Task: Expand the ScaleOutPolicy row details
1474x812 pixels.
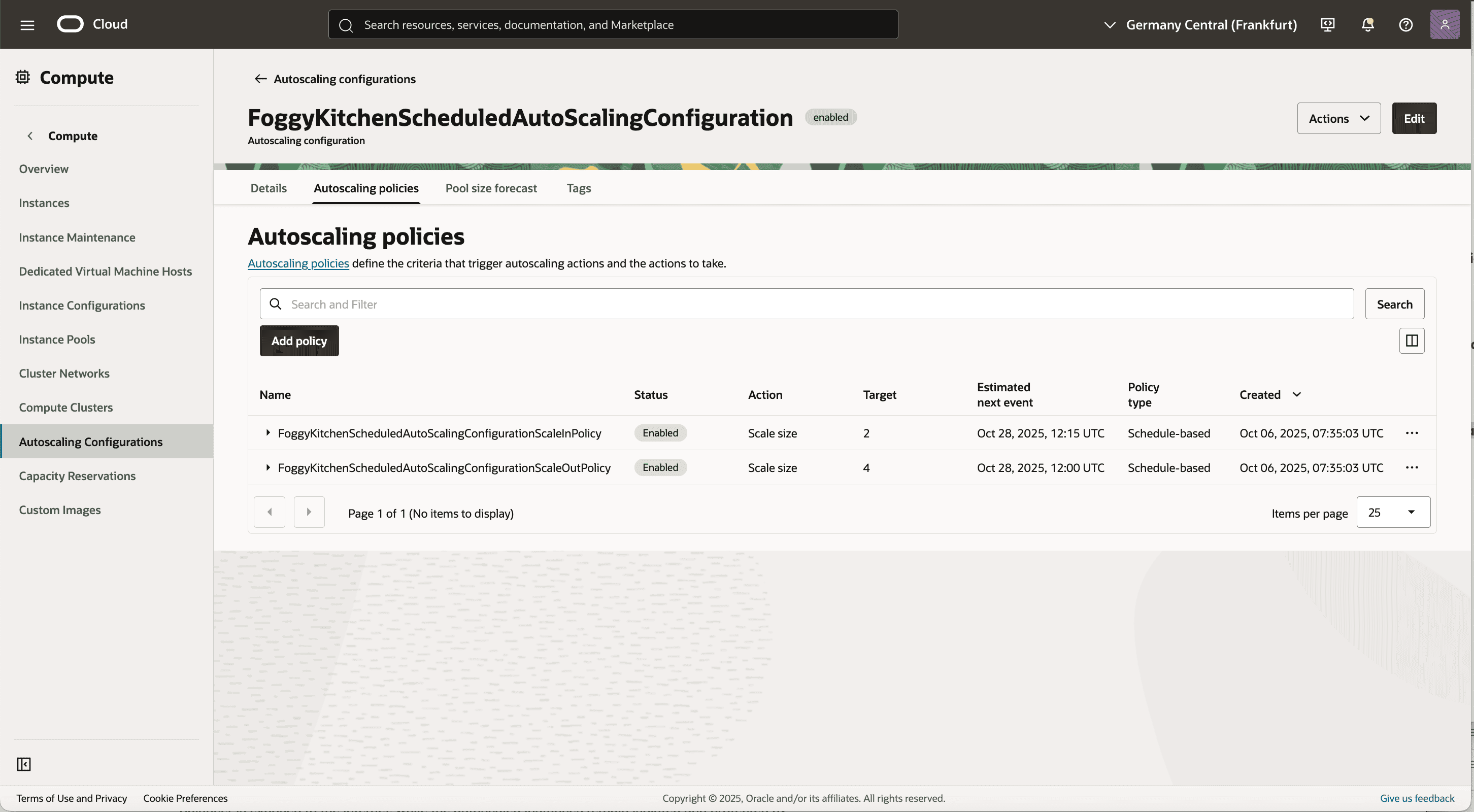Action: click(x=268, y=467)
